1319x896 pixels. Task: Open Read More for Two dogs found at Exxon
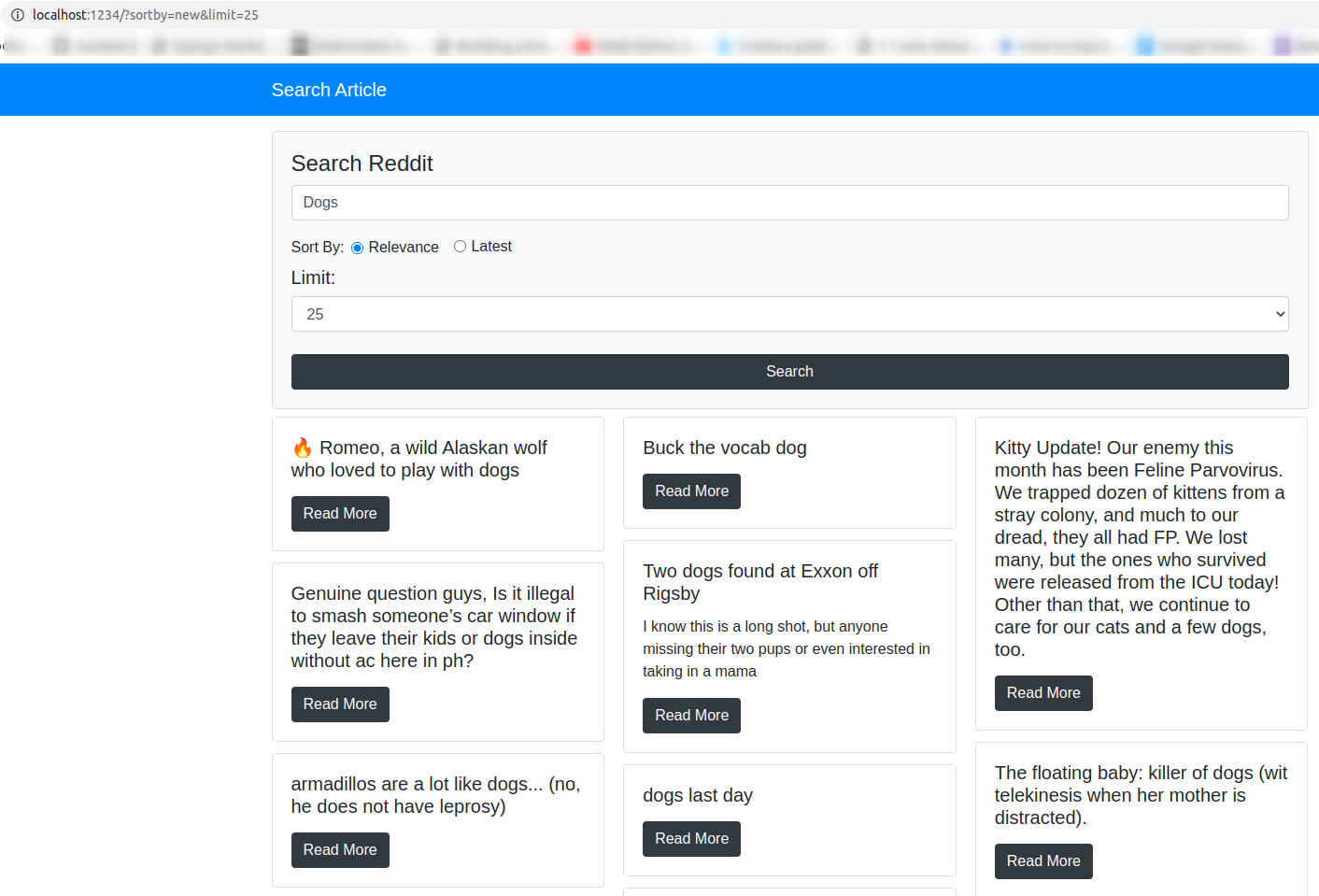click(x=691, y=715)
